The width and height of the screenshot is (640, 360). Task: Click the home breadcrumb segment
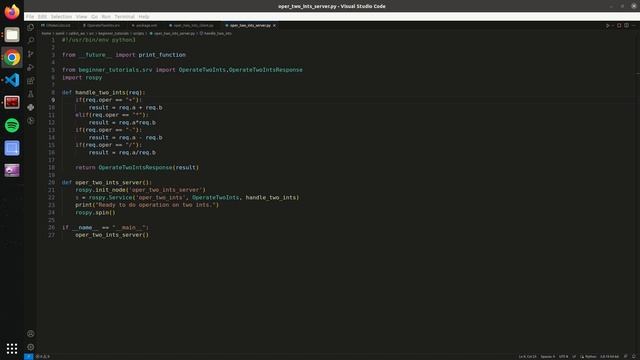(46, 33)
